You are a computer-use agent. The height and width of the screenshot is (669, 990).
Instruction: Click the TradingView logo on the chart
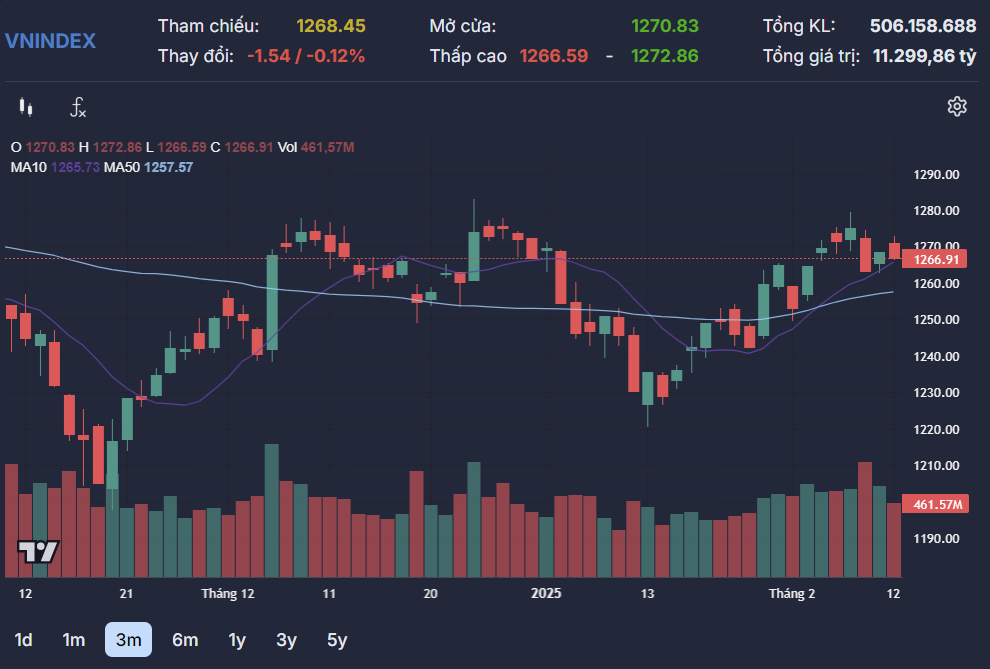click(x=39, y=551)
